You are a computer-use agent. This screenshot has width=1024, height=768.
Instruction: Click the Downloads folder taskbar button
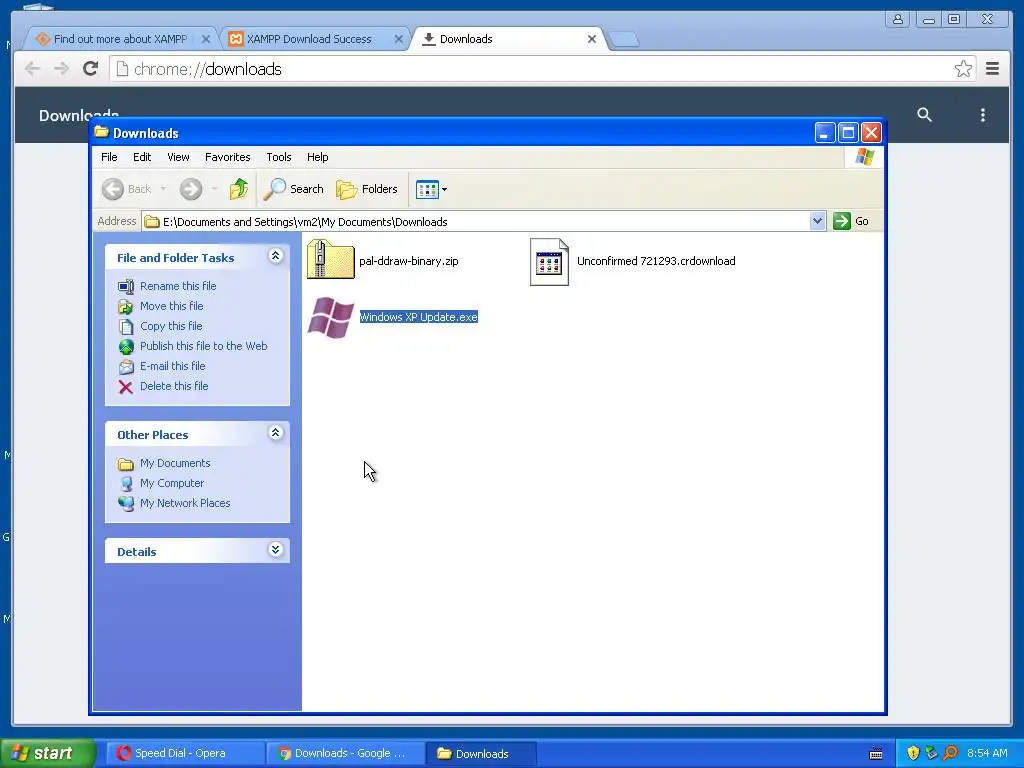click(481, 753)
